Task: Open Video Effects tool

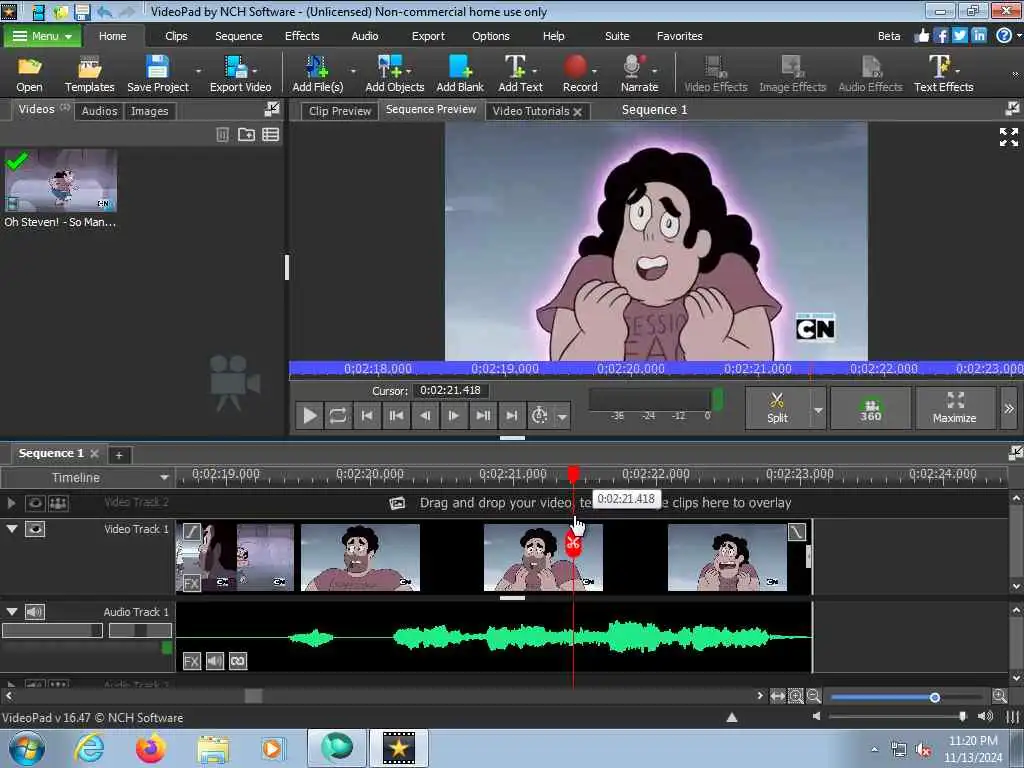Action: (716, 74)
